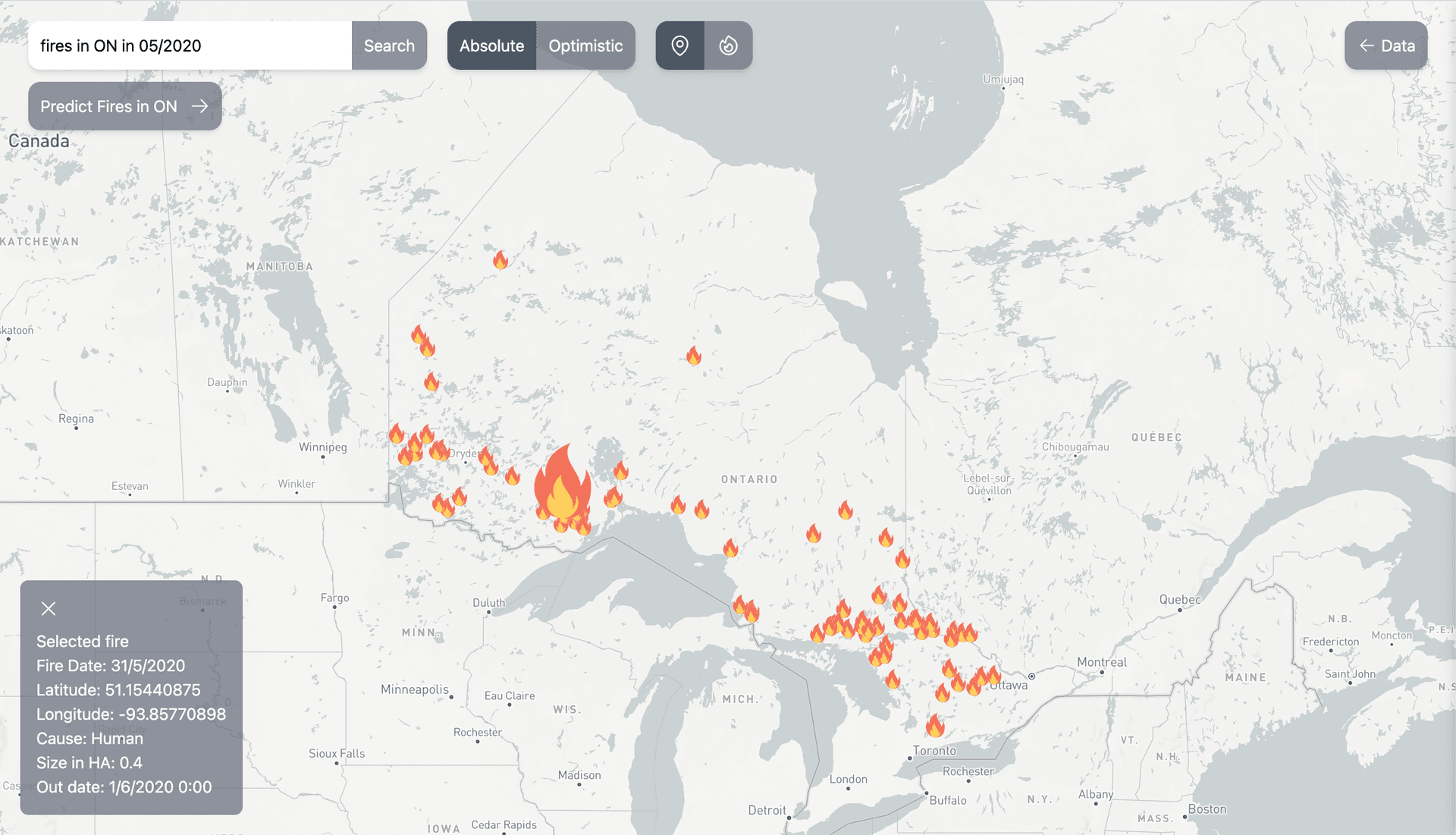
Task: Click the fire marker beside Ottawa label
Action: click(993, 675)
